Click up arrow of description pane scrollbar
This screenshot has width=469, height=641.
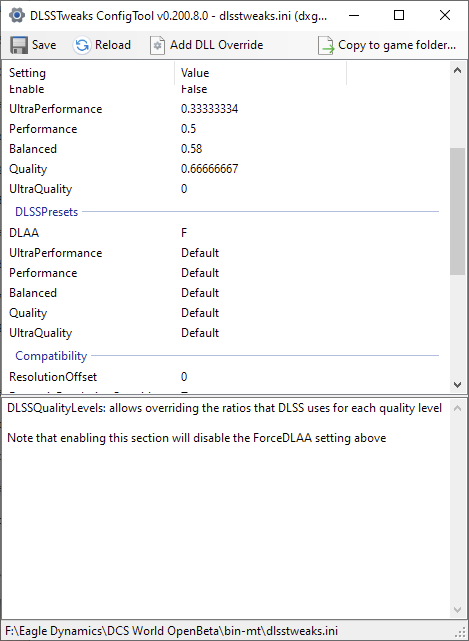coord(458,408)
